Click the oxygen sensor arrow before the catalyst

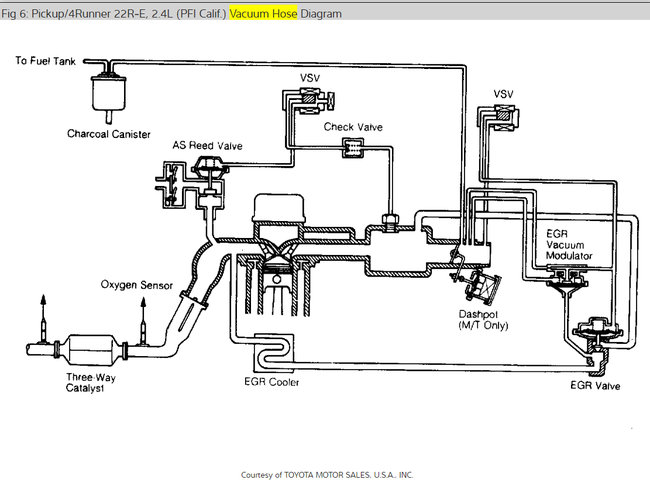coord(143,321)
